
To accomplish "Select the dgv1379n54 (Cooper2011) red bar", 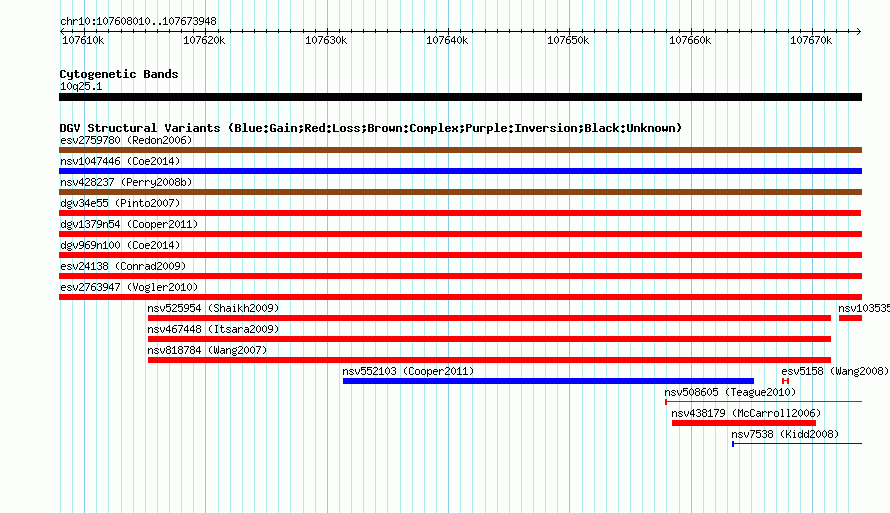I will [x=460, y=234].
